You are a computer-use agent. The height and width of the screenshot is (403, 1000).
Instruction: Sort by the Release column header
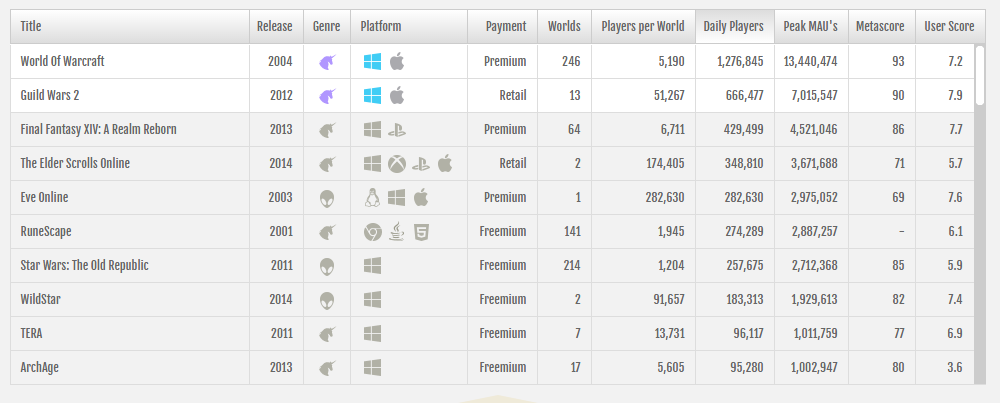point(276,26)
